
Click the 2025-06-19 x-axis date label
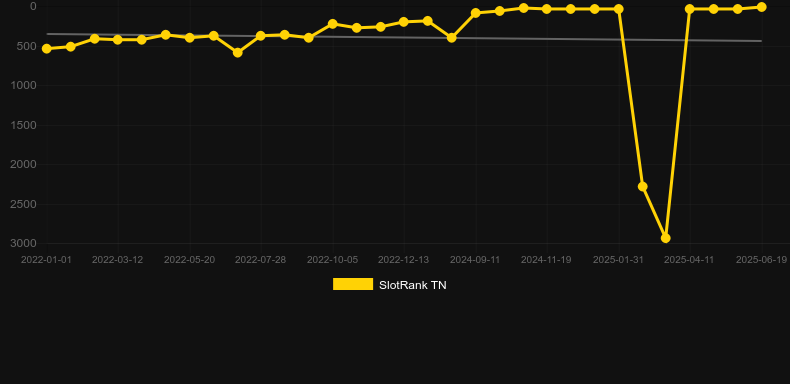pos(761,260)
